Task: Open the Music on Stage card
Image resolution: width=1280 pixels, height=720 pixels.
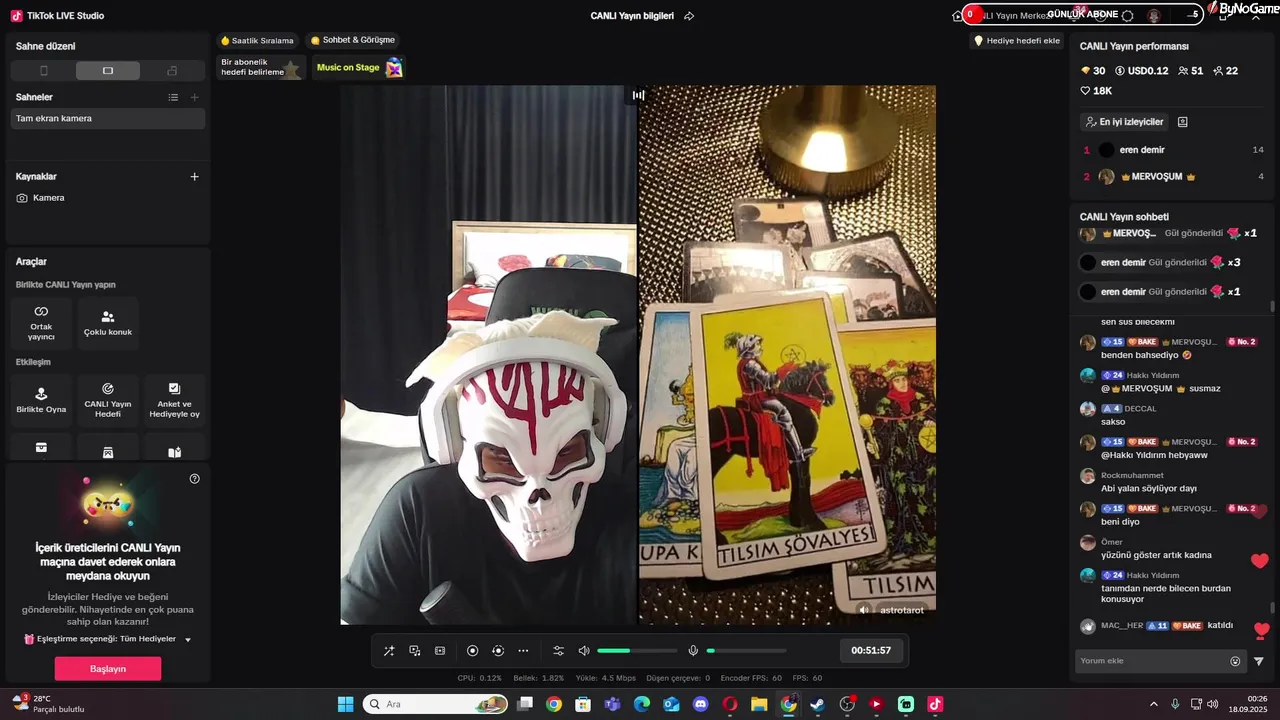Action: click(358, 67)
